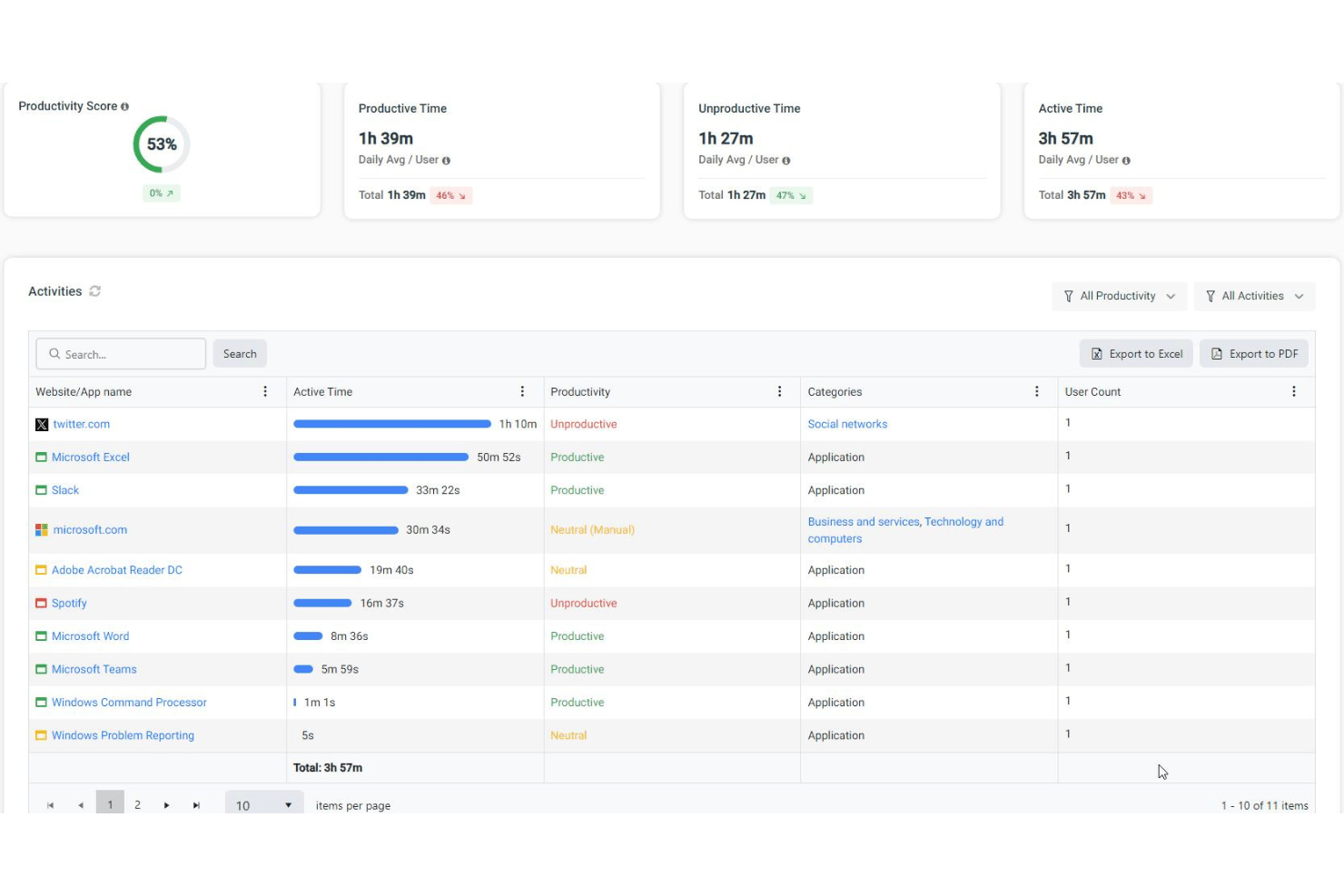Click the Neutral (Manual) productivity label
Viewport: 1344px width, 896px height.
(x=592, y=530)
